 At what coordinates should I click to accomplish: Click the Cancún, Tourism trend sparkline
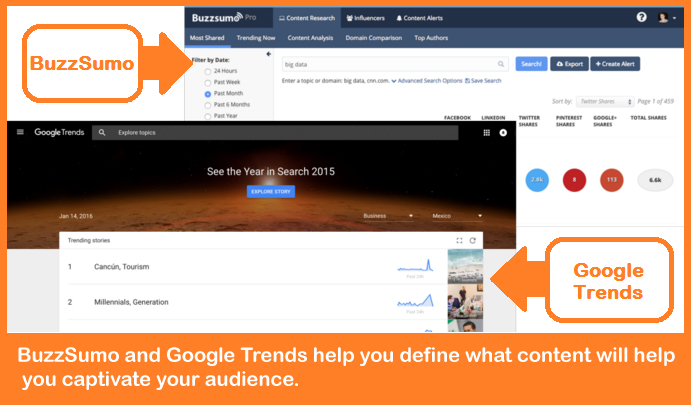pos(415,266)
